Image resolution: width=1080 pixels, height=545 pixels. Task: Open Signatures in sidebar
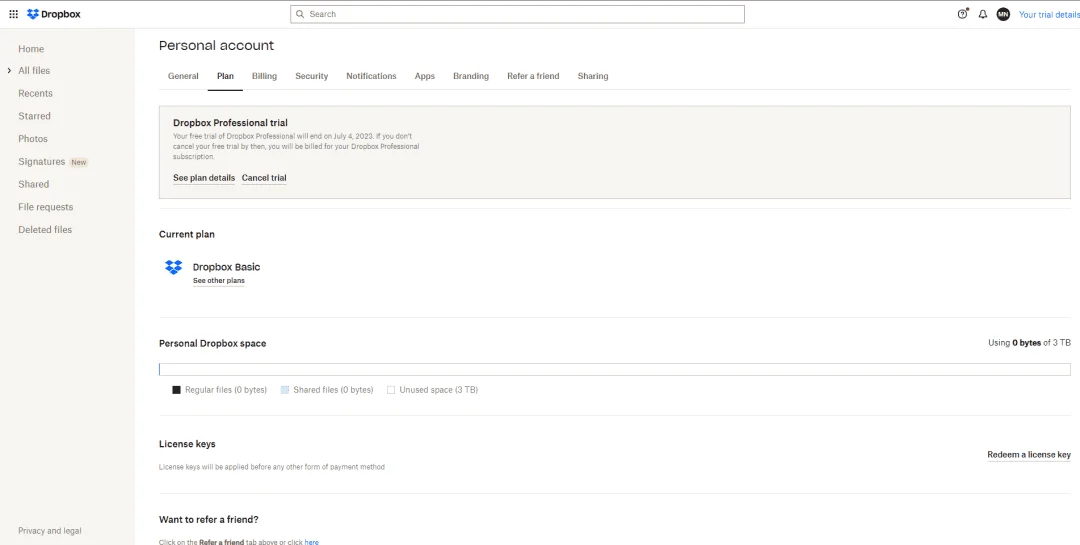41,161
